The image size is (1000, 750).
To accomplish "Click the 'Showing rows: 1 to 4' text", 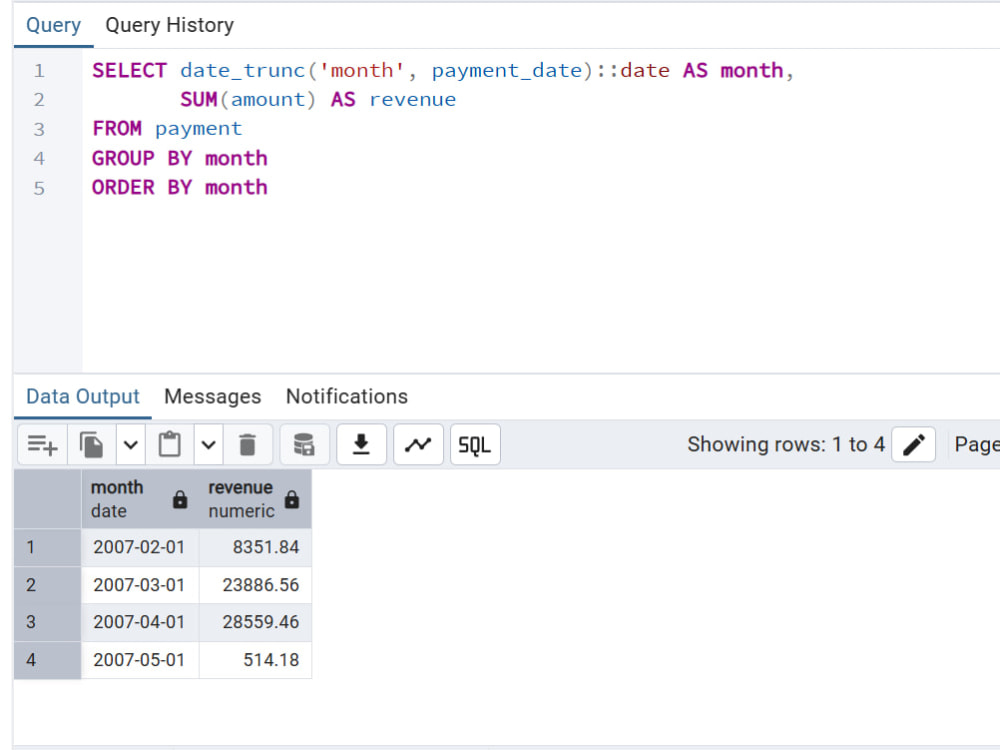I will tap(786, 445).
